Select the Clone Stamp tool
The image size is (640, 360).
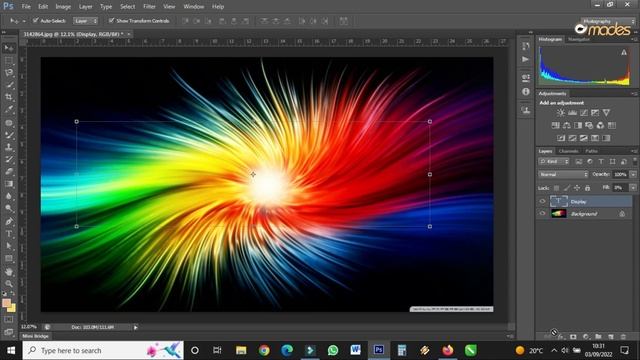pyautogui.click(x=9, y=147)
